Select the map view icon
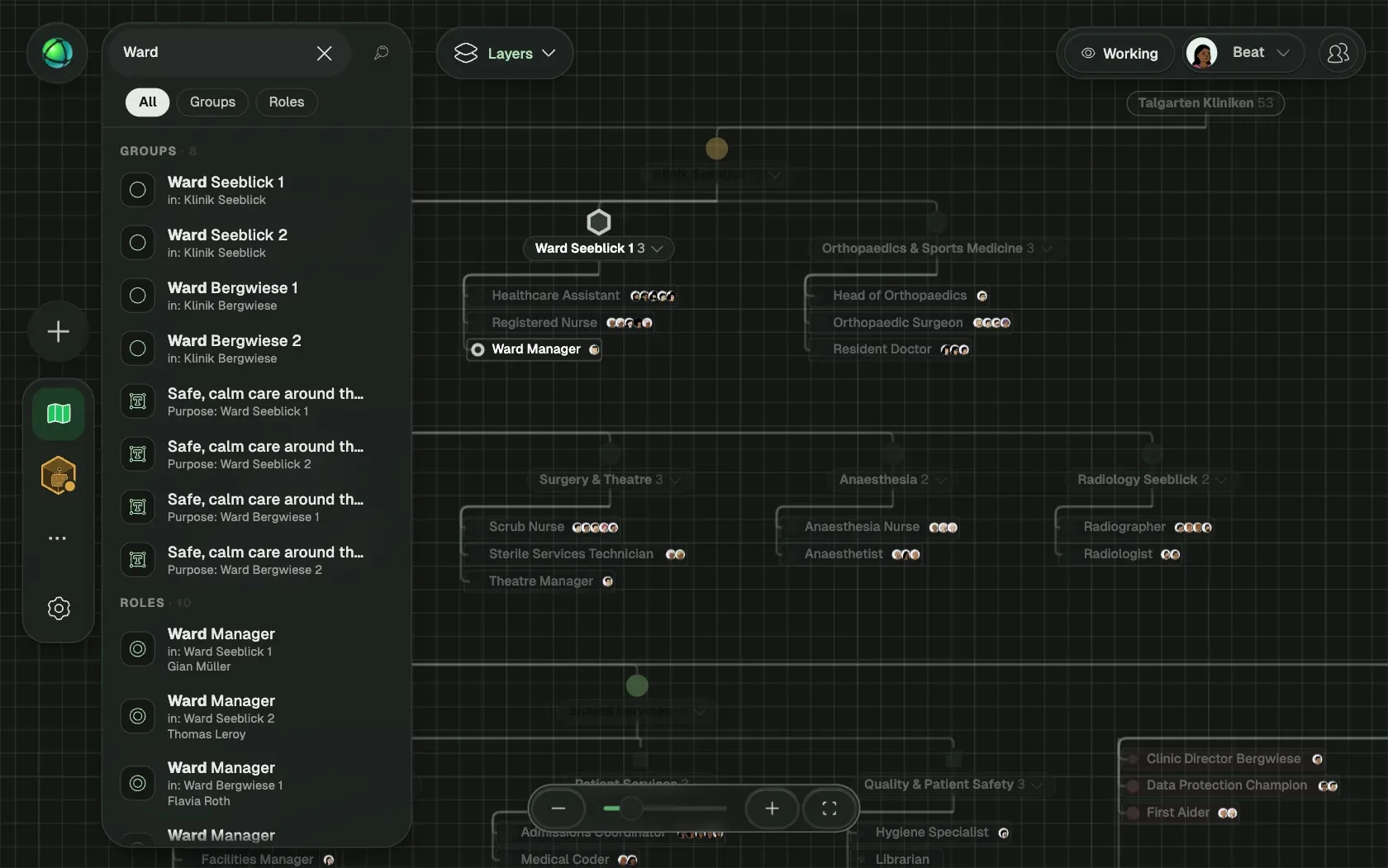The image size is (1388, 868). [x=58, y=414]
